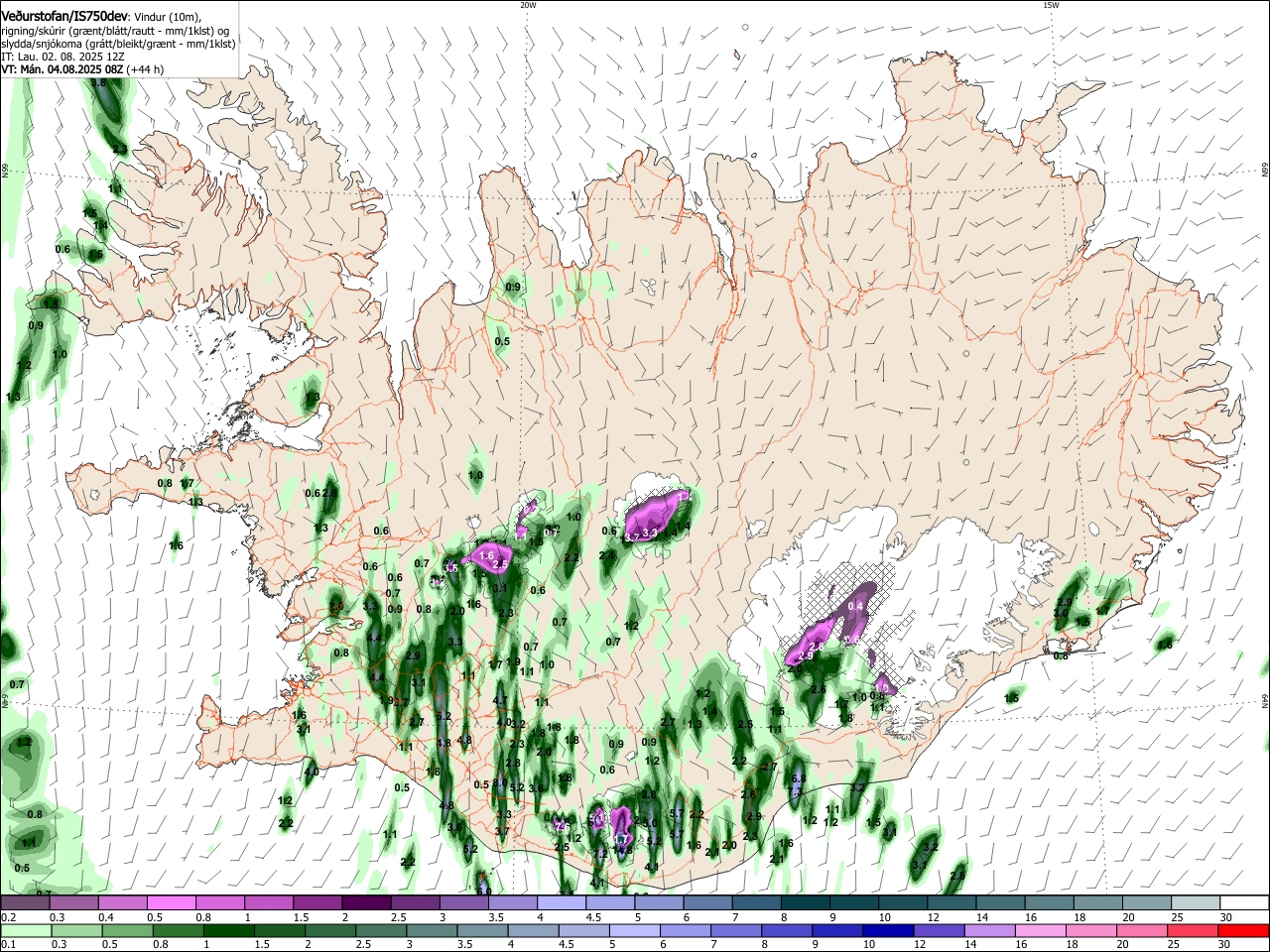The height and width of the screenshot is (952, 1270).
Task: Click the light pink 16–18 swatch in the lower legend row
Action: point(1040,931)
